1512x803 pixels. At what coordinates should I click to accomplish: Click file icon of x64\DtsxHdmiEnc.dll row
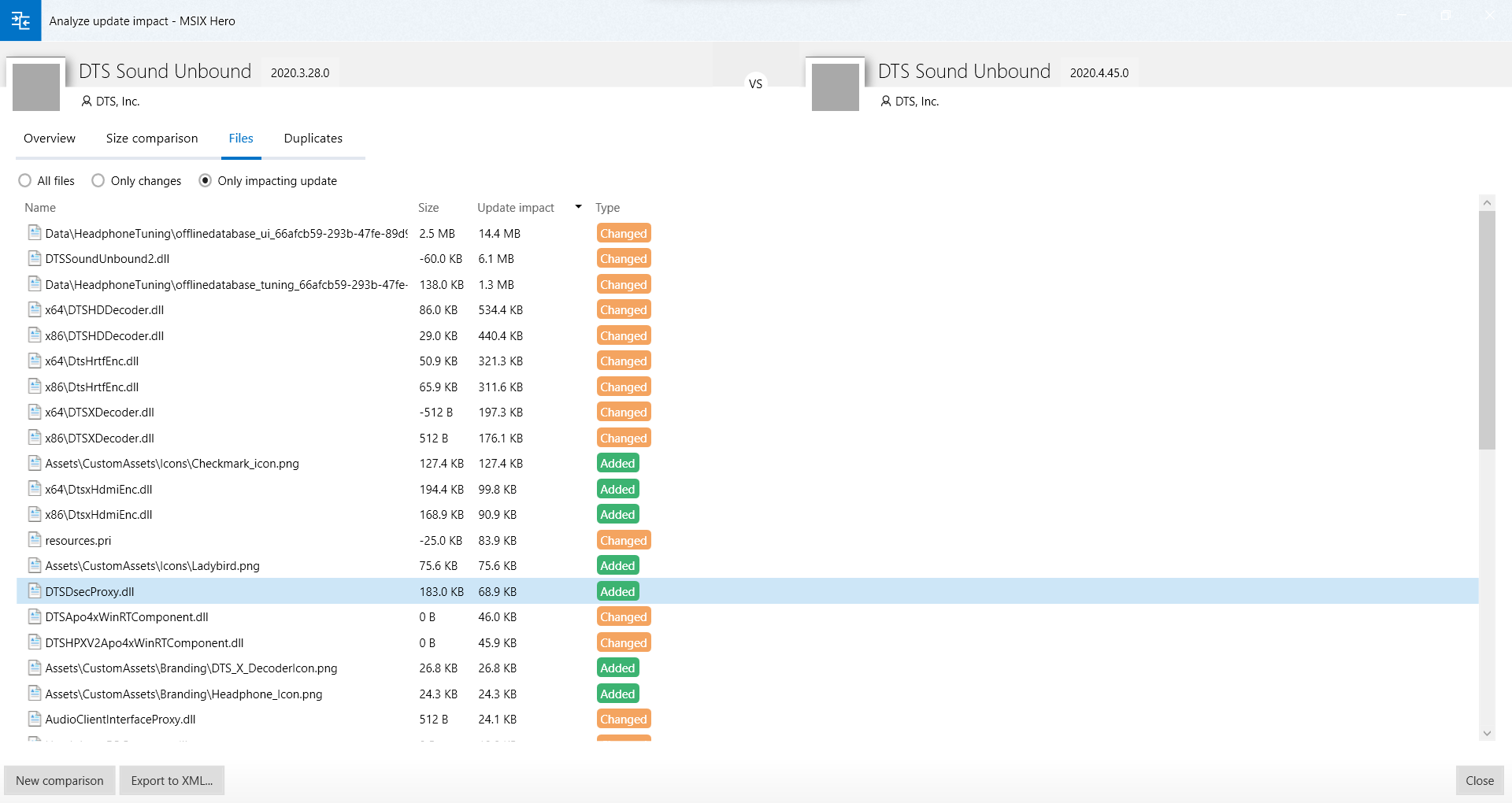click(x=35, y=489)
